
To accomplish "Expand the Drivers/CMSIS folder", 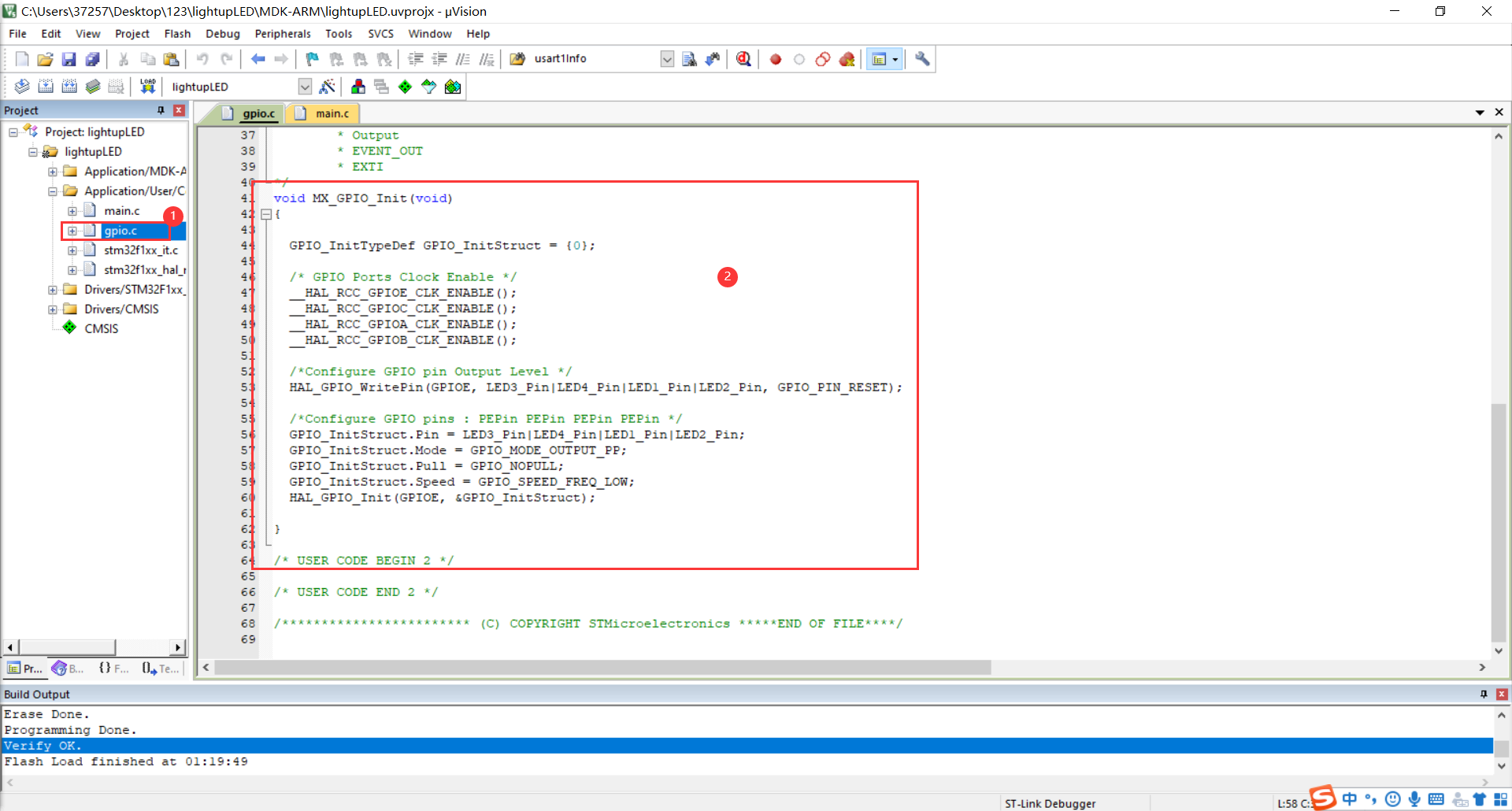I will 53,309.
